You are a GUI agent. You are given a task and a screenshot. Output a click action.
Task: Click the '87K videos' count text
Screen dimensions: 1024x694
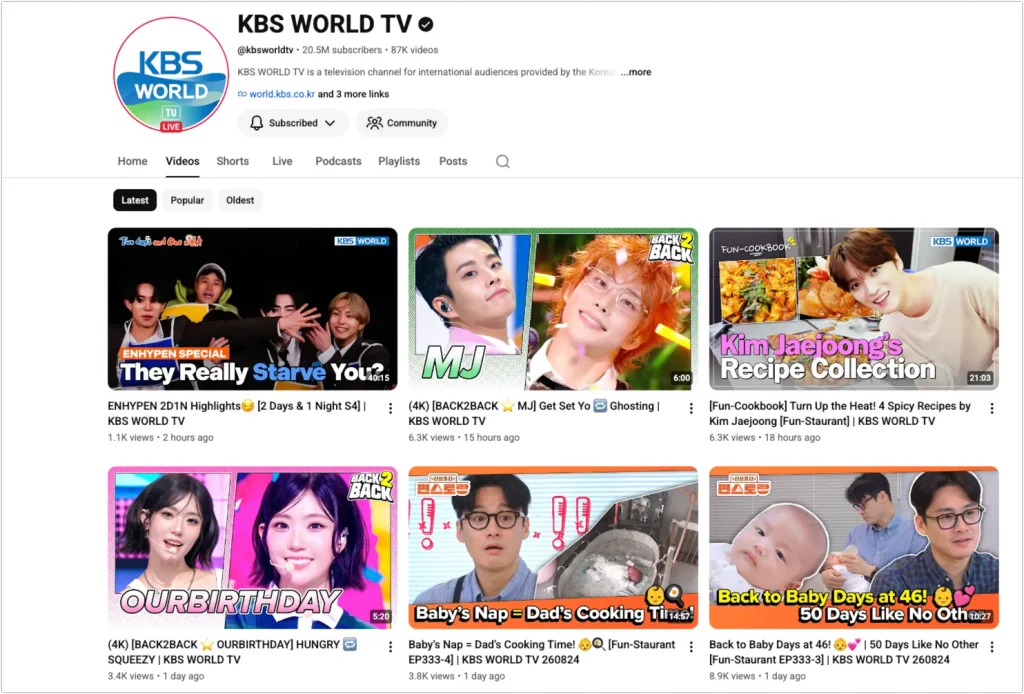[x=415, y=50]
